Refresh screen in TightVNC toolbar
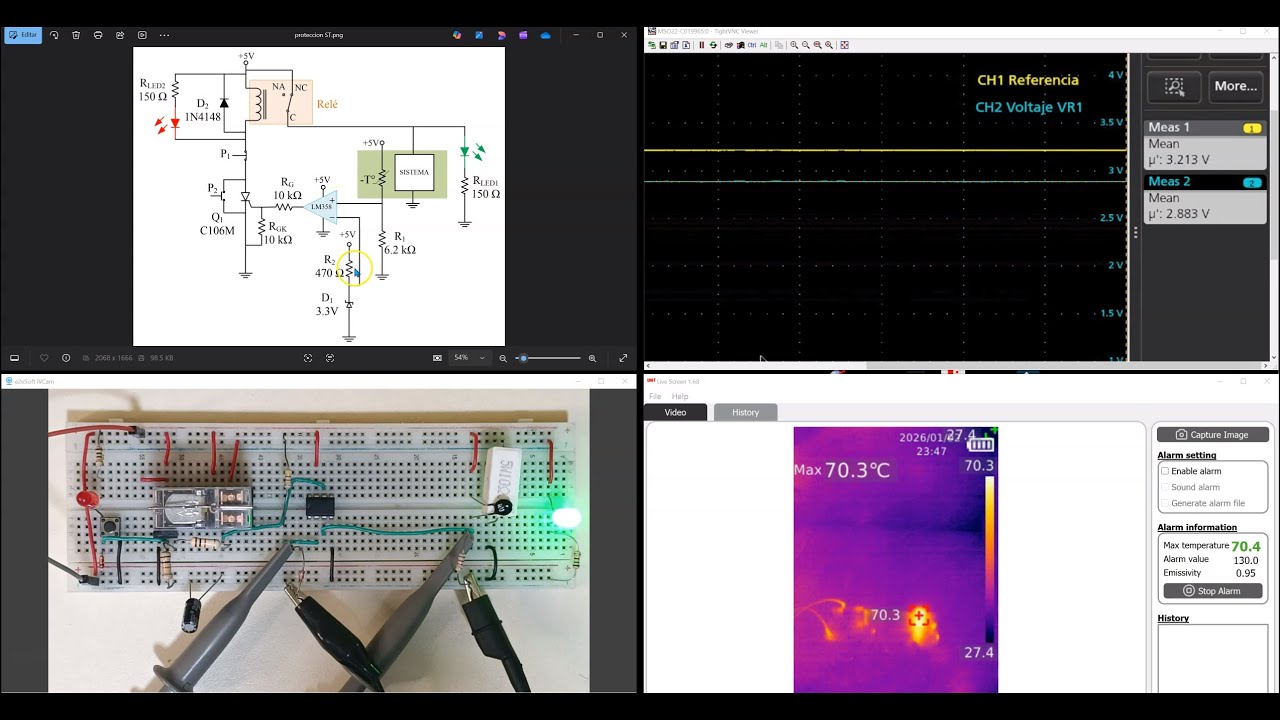Screen dimensions: 1280x720 pyautogui.click(x=712, y=45)
